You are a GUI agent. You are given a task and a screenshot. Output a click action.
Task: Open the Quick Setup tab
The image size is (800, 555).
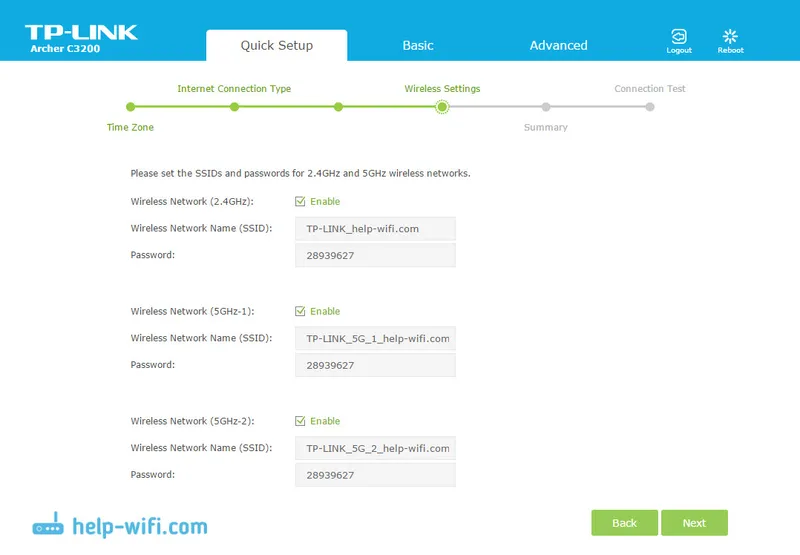point(277,45)
